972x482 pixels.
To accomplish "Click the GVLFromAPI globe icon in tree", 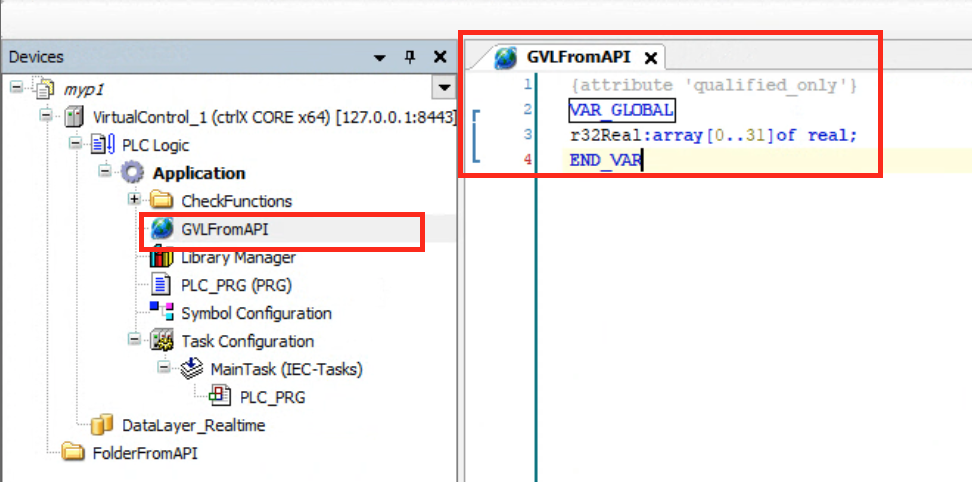I will click(162, 229).
